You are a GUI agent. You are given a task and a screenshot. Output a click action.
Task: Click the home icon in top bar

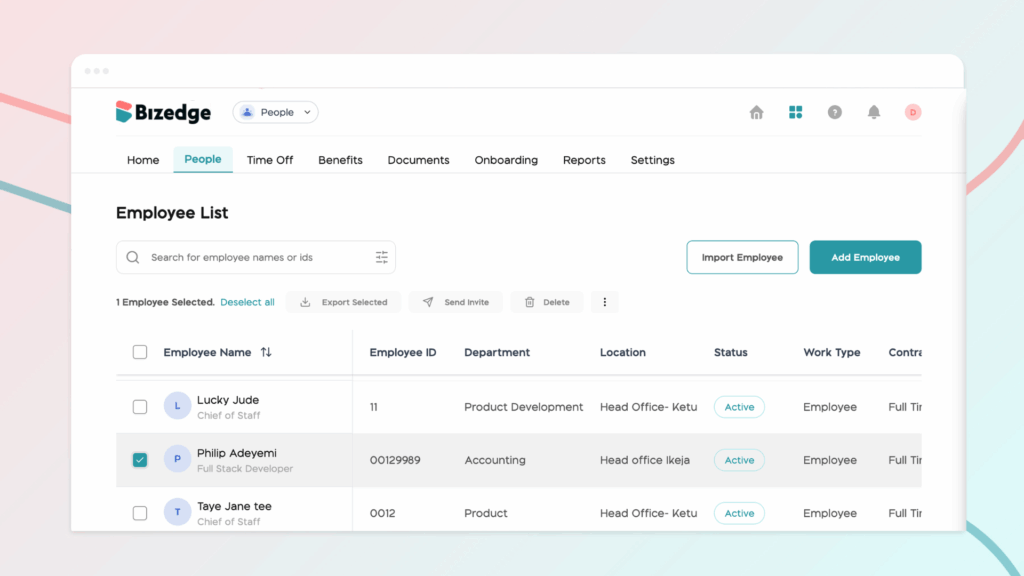756,113
